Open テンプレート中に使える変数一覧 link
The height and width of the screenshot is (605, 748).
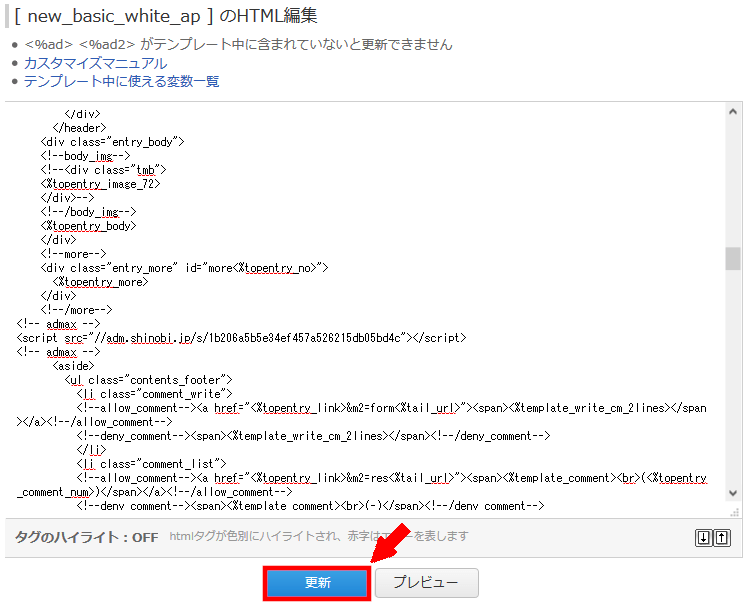[x=122, y=81]
